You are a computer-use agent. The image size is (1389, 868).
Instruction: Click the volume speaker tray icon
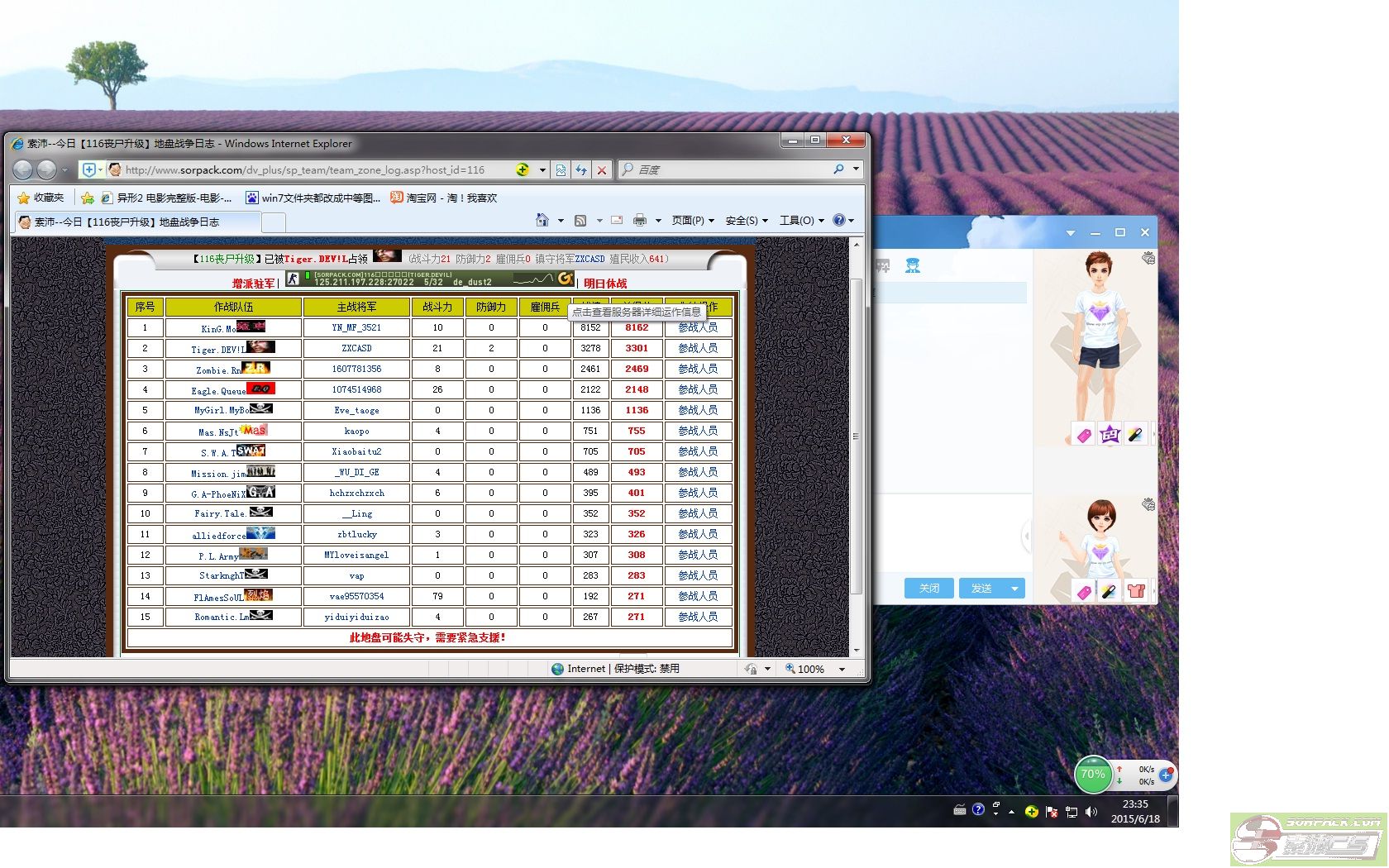pyautogui.click(x=1091, y=812)
